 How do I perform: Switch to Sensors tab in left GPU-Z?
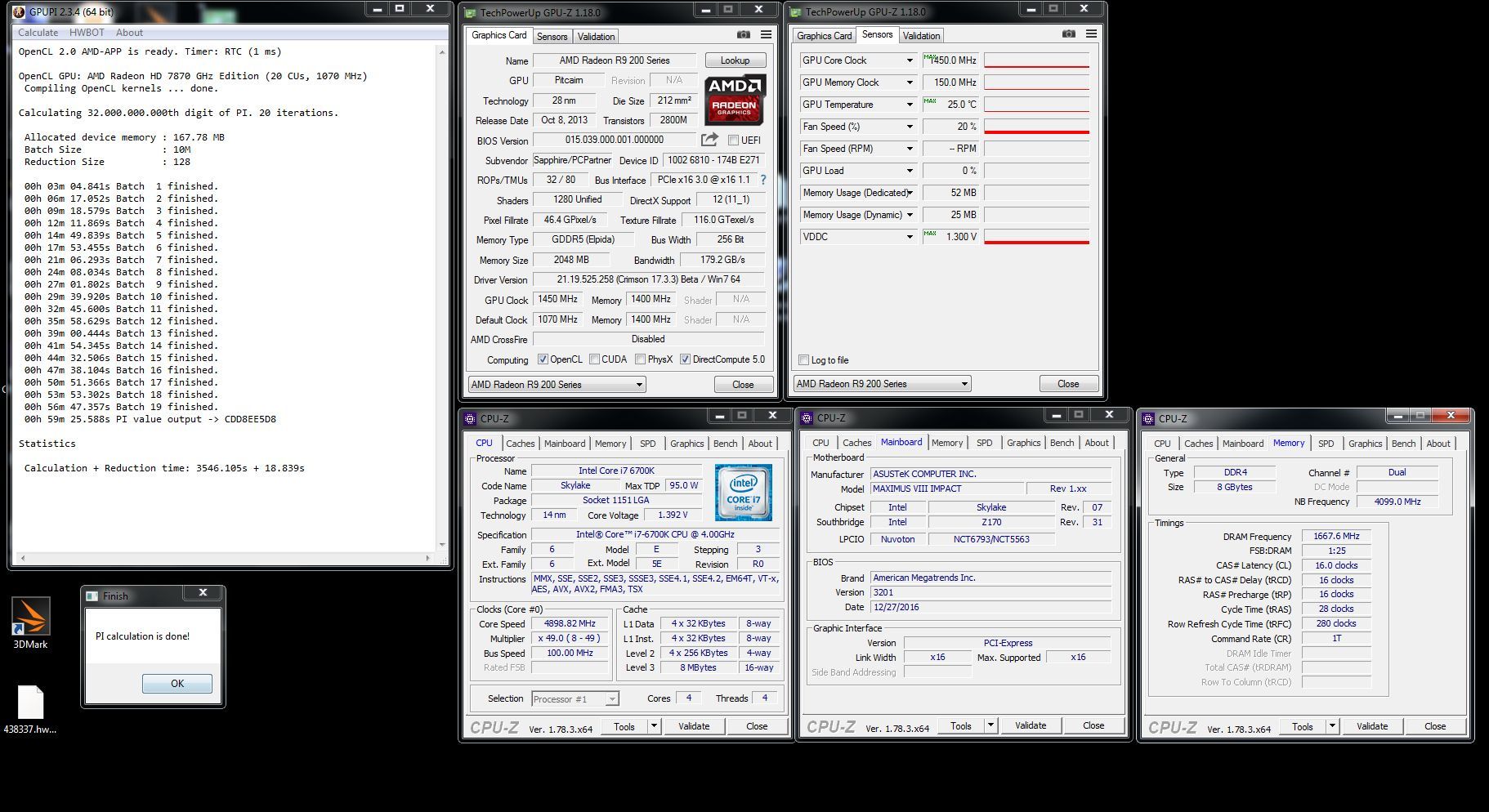coord(552,37)
